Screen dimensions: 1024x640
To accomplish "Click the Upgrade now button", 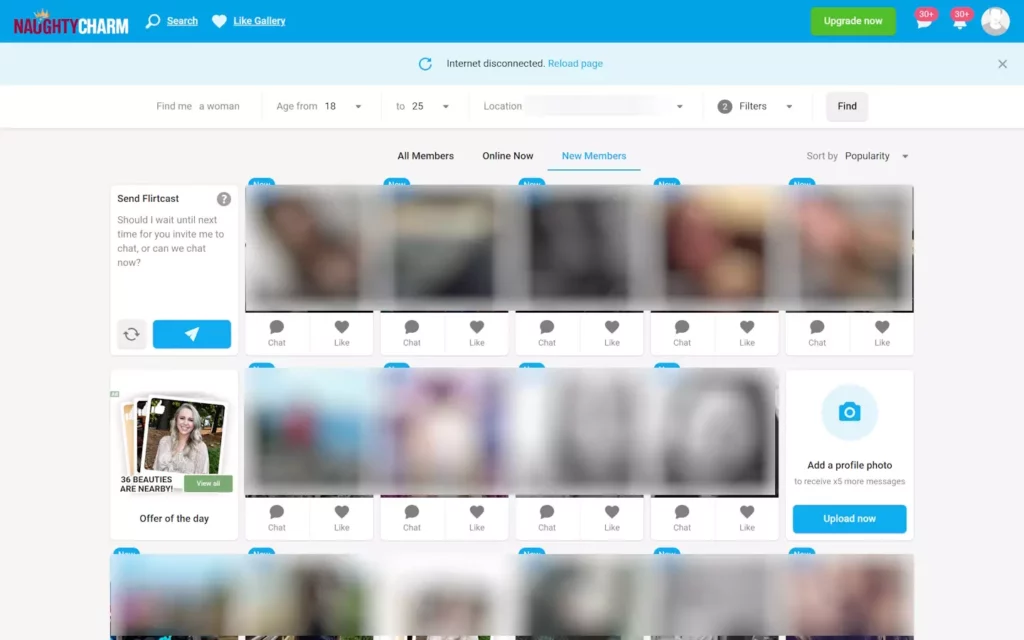I will click(853, 21).
